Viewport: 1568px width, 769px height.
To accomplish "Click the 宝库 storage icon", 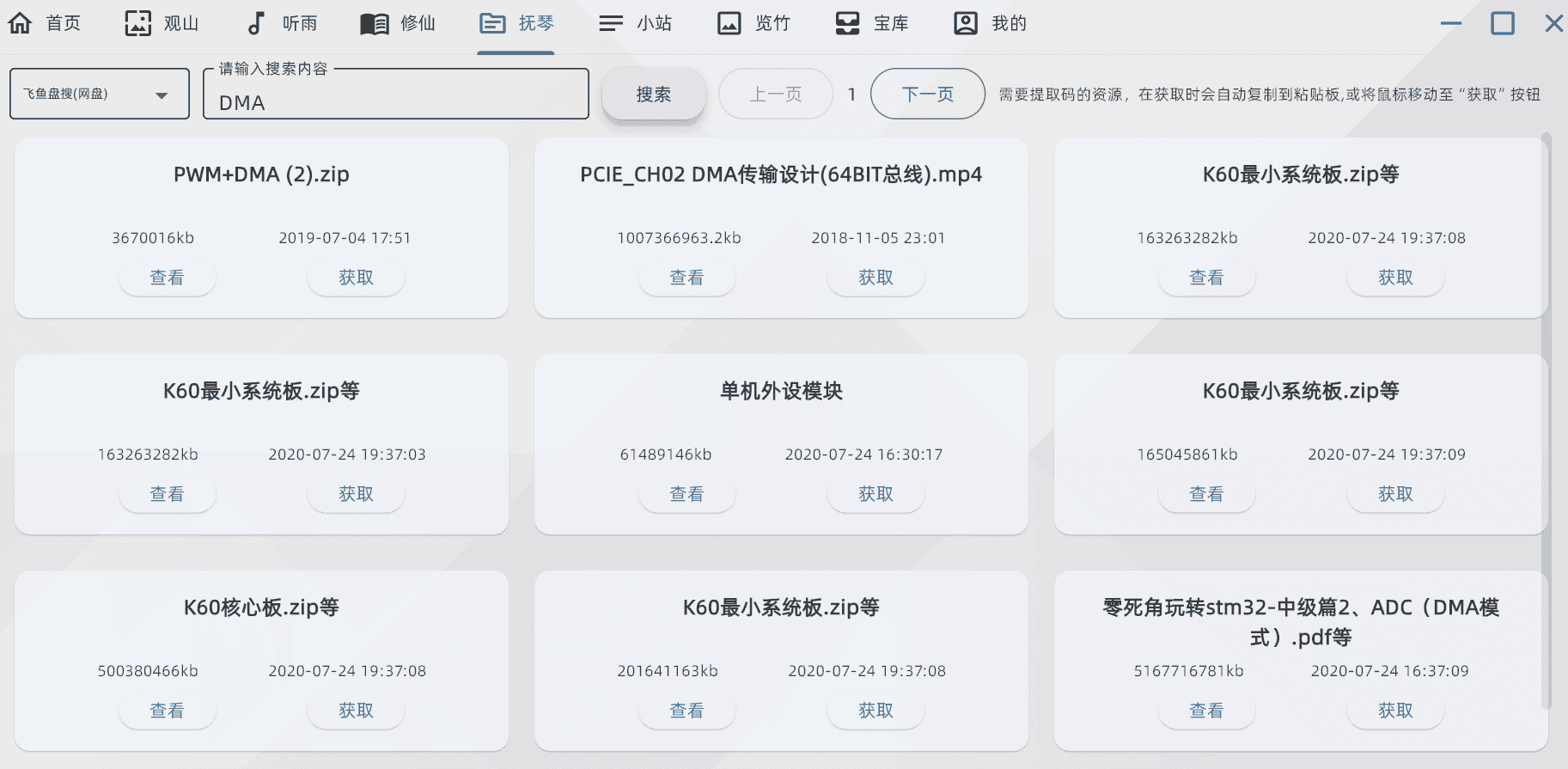I will coord(847,23).
